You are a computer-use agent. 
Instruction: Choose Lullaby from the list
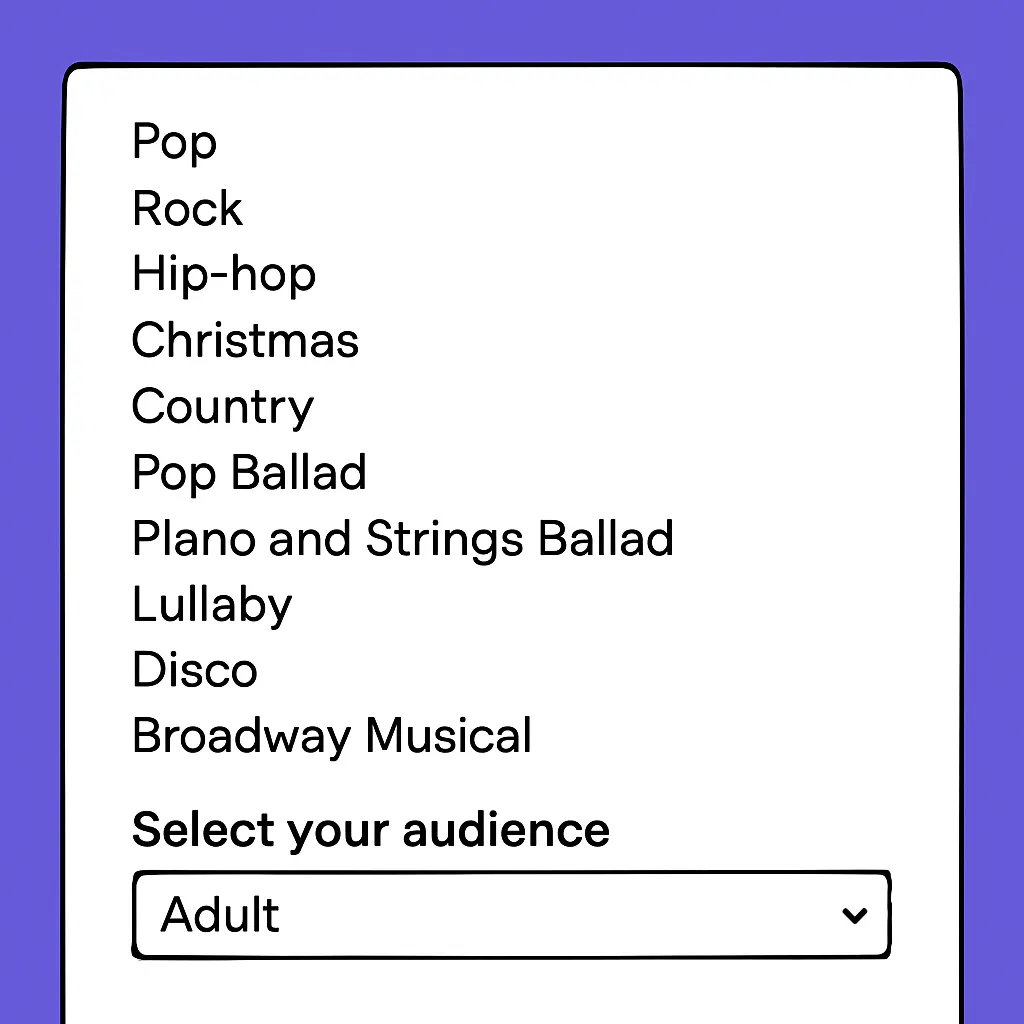coord(211,604)
